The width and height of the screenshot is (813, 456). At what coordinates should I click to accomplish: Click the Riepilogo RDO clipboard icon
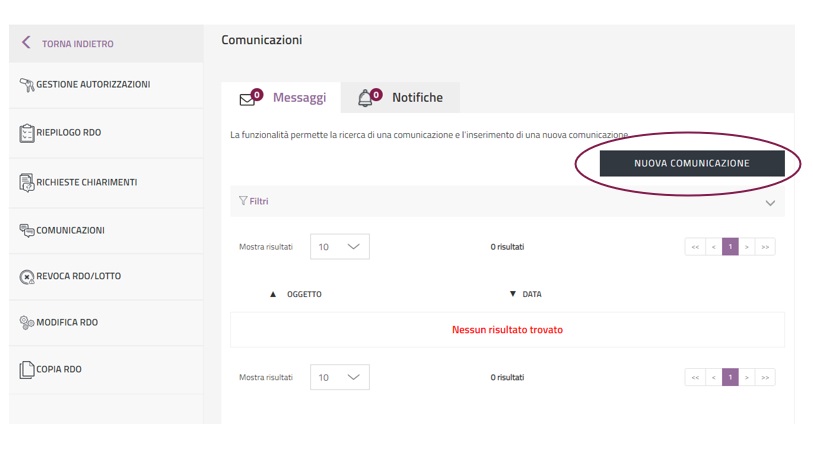pos(27,133)
